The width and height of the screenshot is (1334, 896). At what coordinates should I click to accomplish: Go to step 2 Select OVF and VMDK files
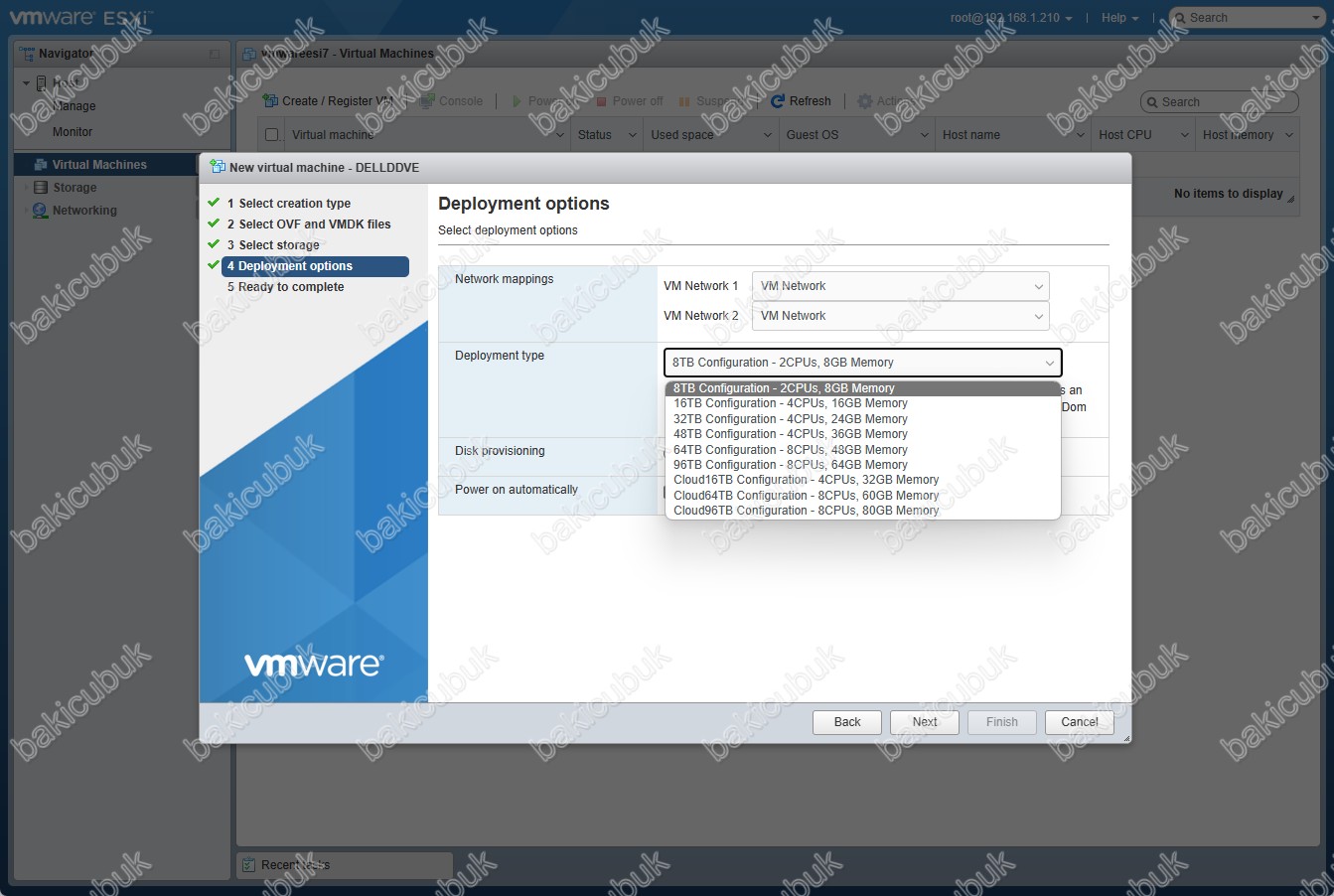click(309, 224)
